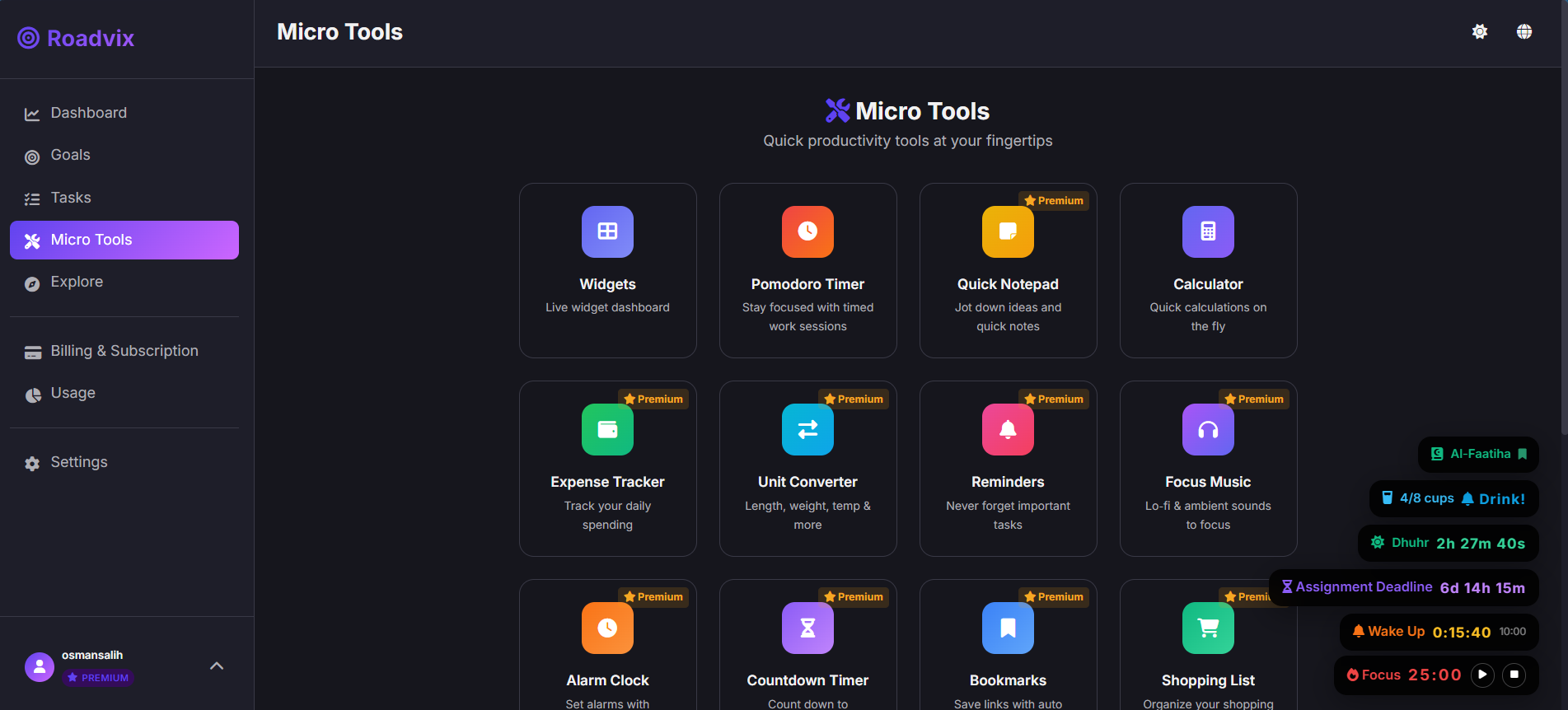The image size is (1568, 710).
Task: Click the Wake Up countdown 0:15:40
Action: point(1462,632)
